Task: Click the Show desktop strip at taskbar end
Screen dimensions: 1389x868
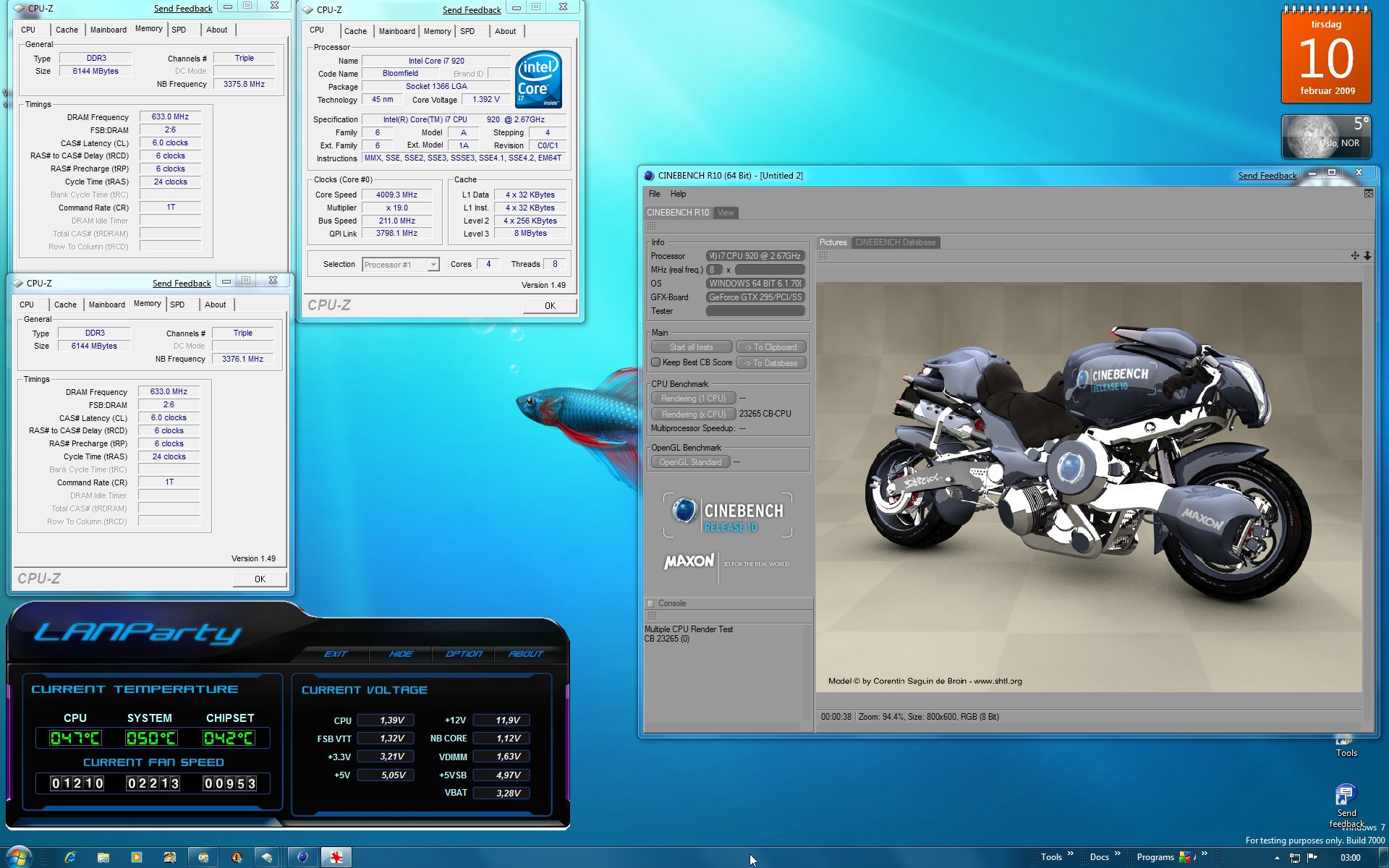Action: coord(1383,858)
